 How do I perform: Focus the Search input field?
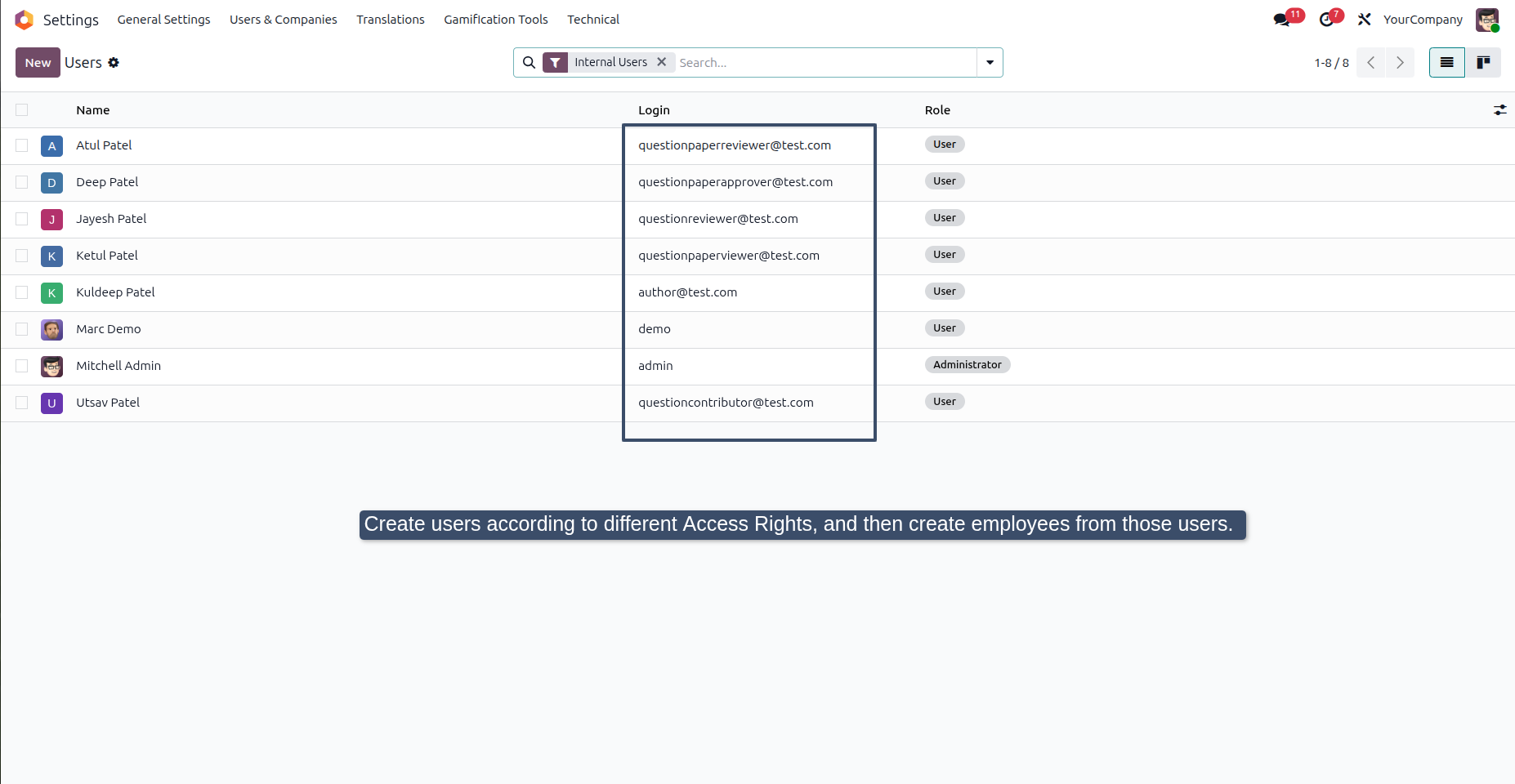pyautogui.click(x=825, y=62)
